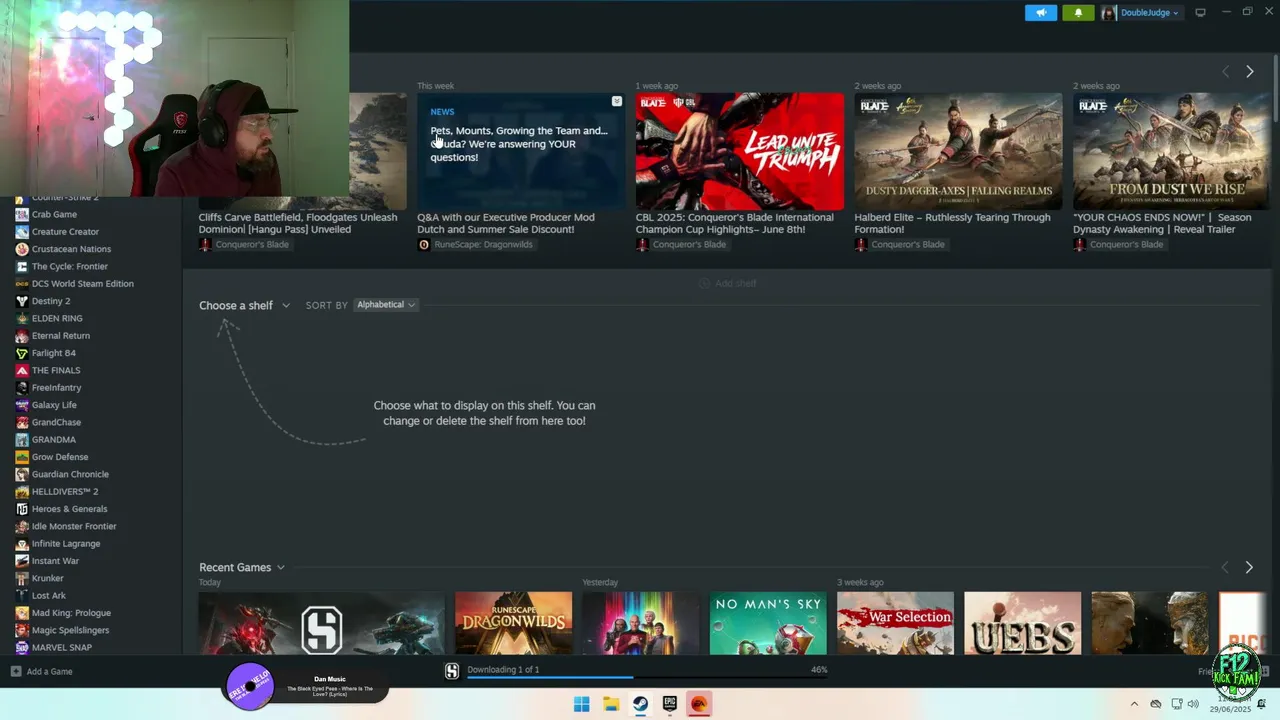The width and height of the screenshot is (1280, 720).
Task: Open the blue announcements megaphone button
Action: (1040, 13)
